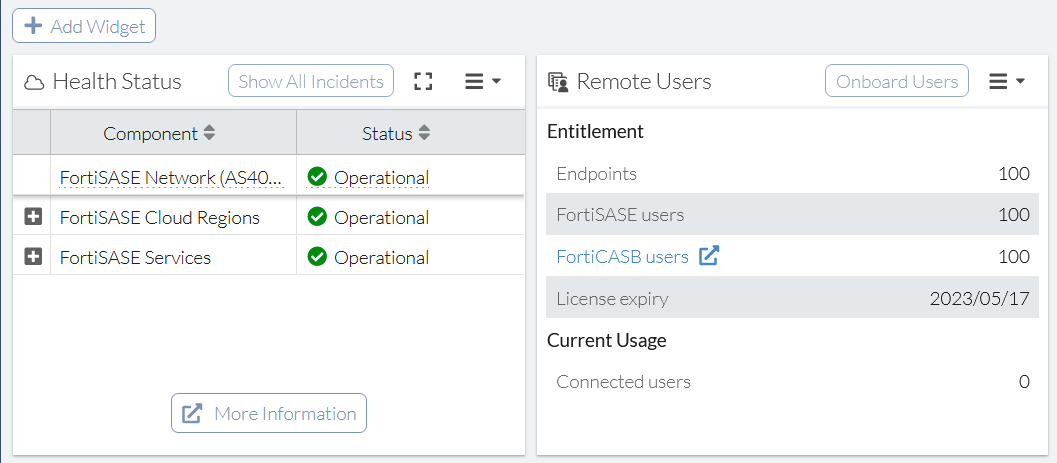Click the Component column header

[173, 133]
